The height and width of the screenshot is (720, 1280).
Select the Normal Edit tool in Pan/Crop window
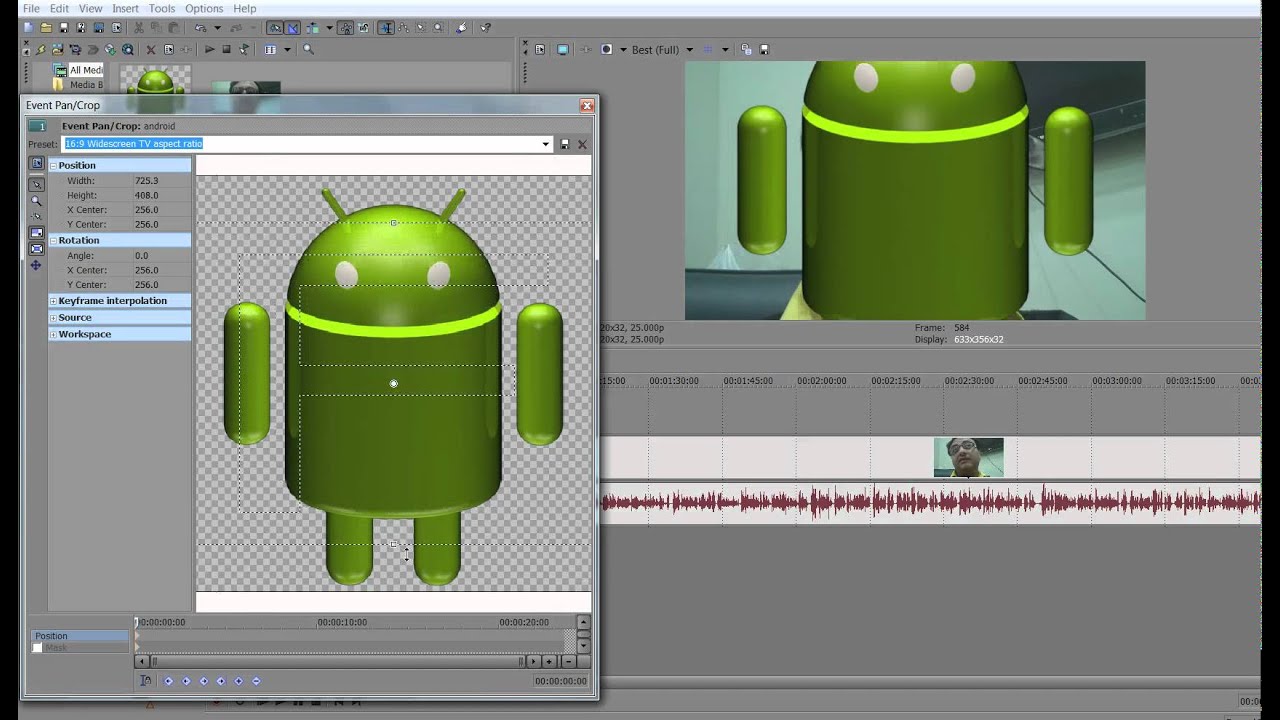tap(37, 184)
